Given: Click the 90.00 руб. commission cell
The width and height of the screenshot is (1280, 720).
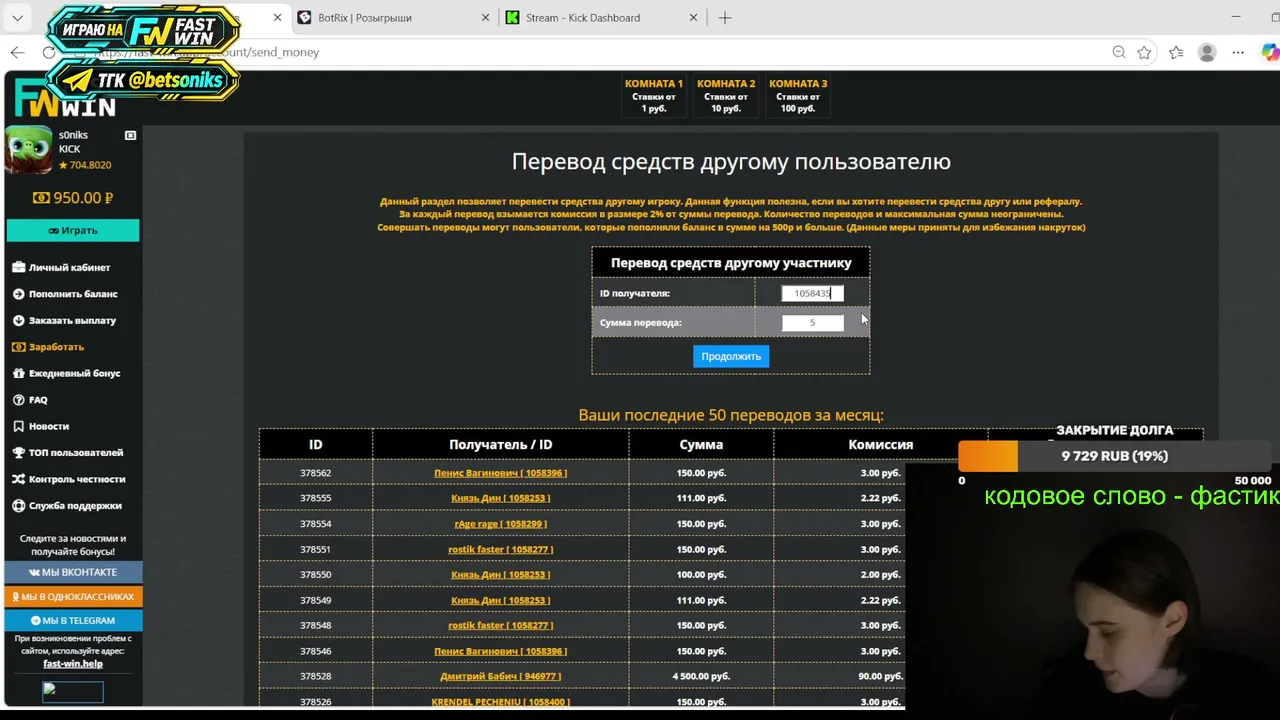Looking at the screenshot, I should 880,677.
